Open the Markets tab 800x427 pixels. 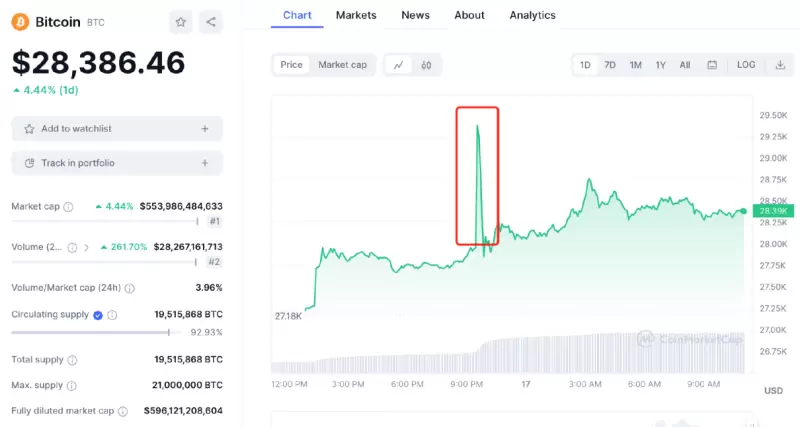point(356,15)
